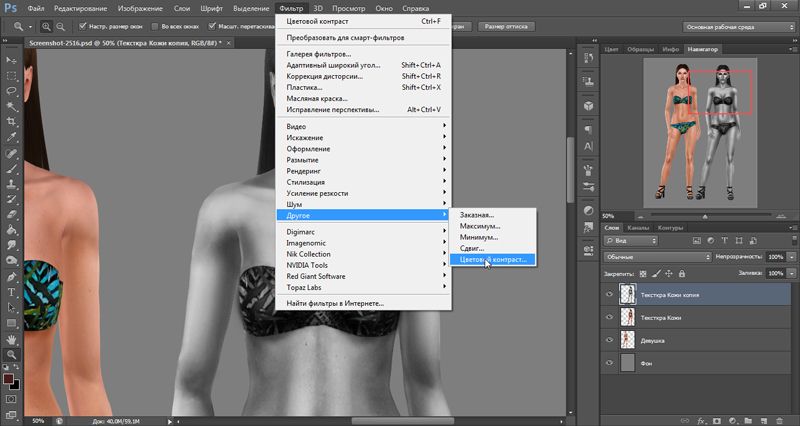Select the Eraser tool
This screenshot has width=800, height=426.
[11, 215]
